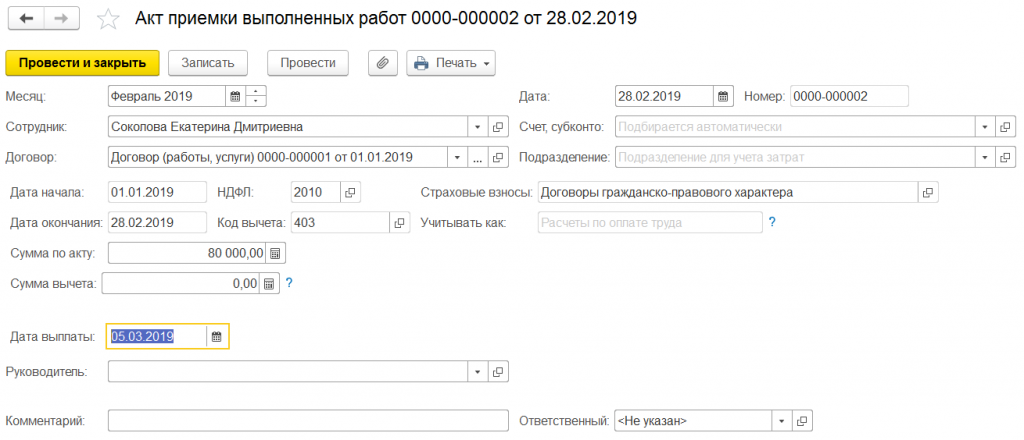Click the Номер input field

[848, 97]
